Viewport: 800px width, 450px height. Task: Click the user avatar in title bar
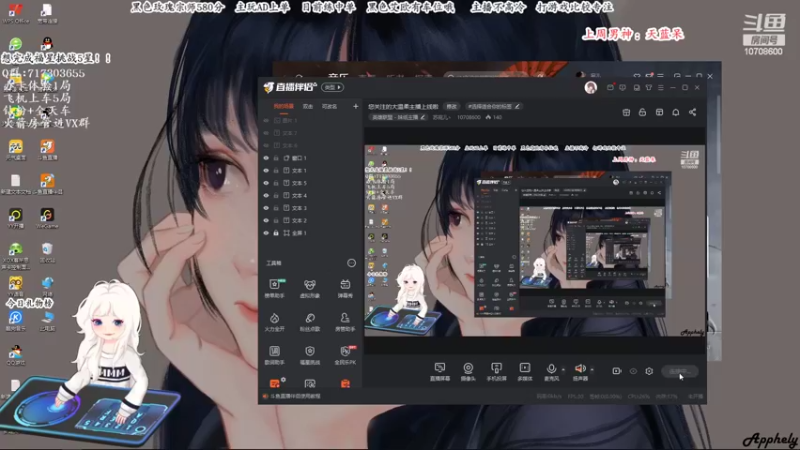tap(591, 88)
